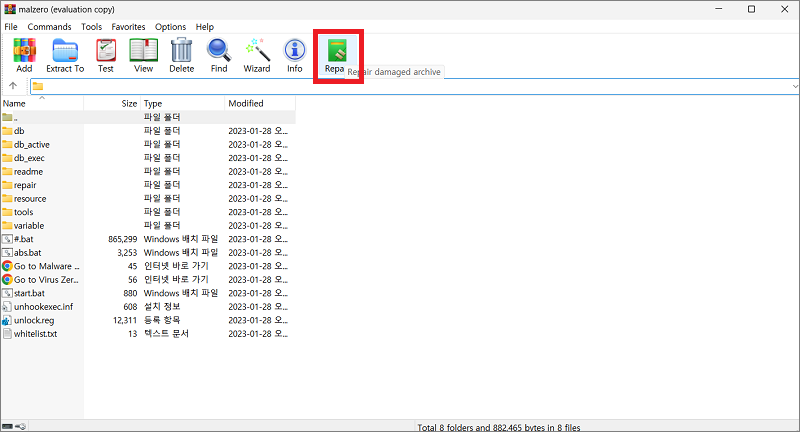
Task: Click the unhookexec.inf file icon
Action: point(7,307)
